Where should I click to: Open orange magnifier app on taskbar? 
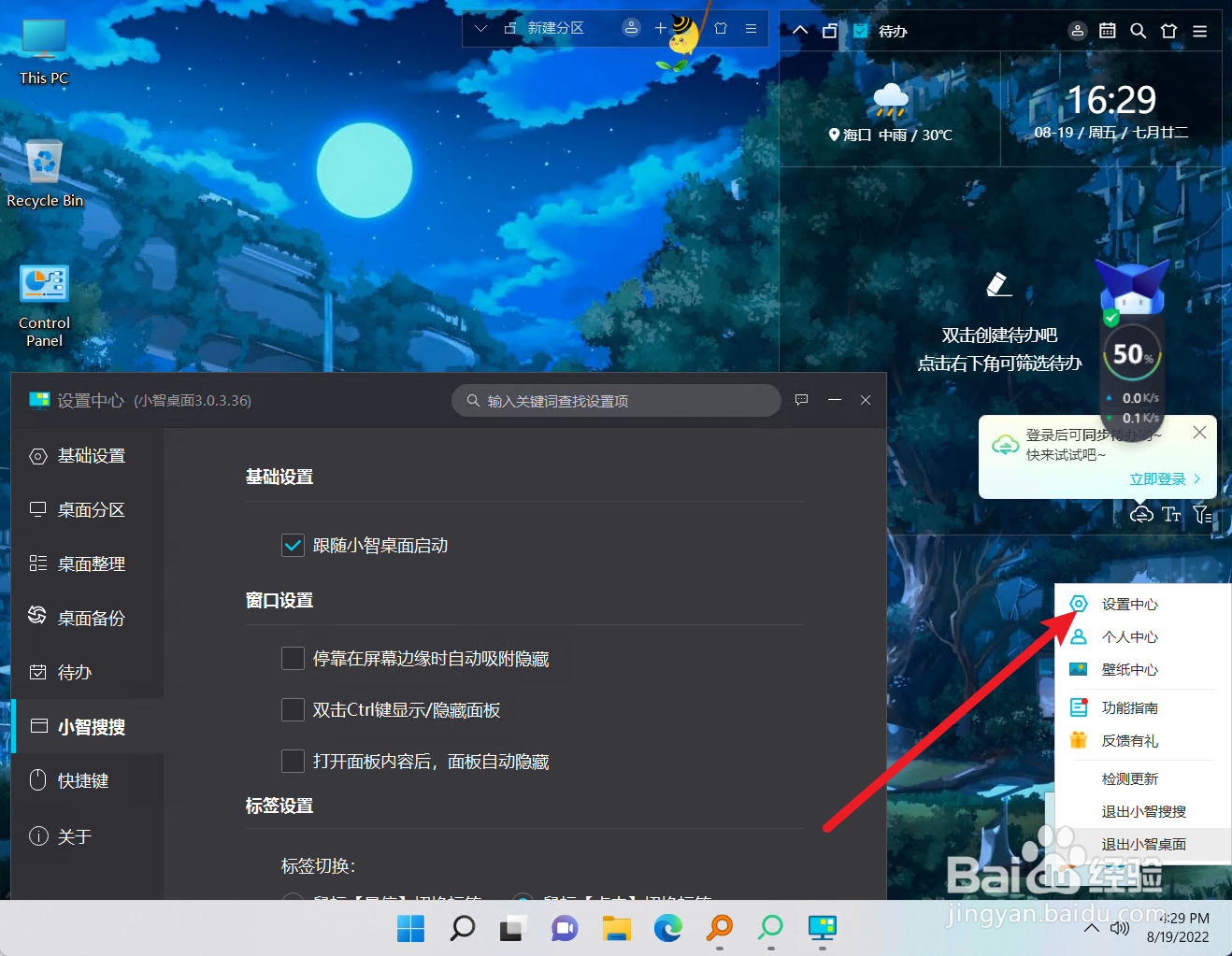coord(719,928)
